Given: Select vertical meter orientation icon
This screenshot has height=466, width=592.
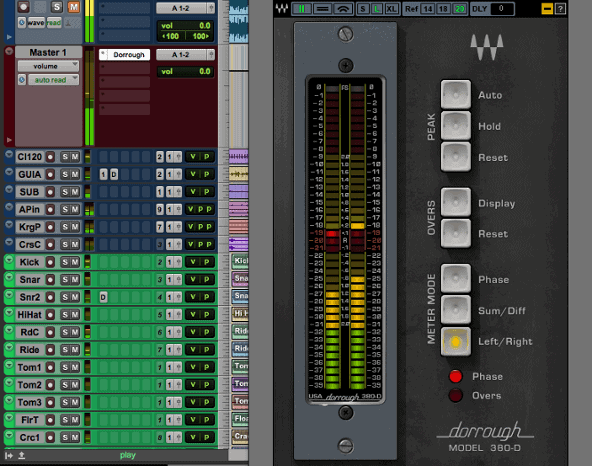Looking at the screenshot, I should [301, 9].
